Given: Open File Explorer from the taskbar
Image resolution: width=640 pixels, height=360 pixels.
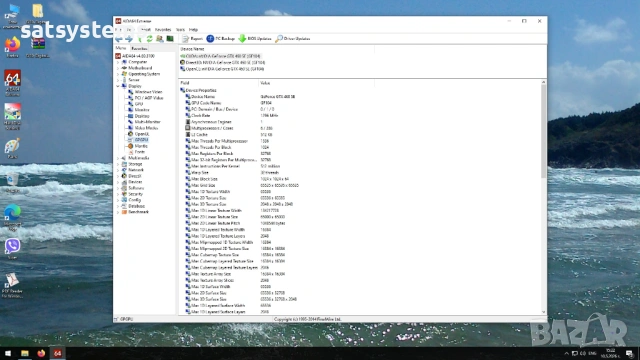Looking at the screenshot, I should click(x=24, y=353).
